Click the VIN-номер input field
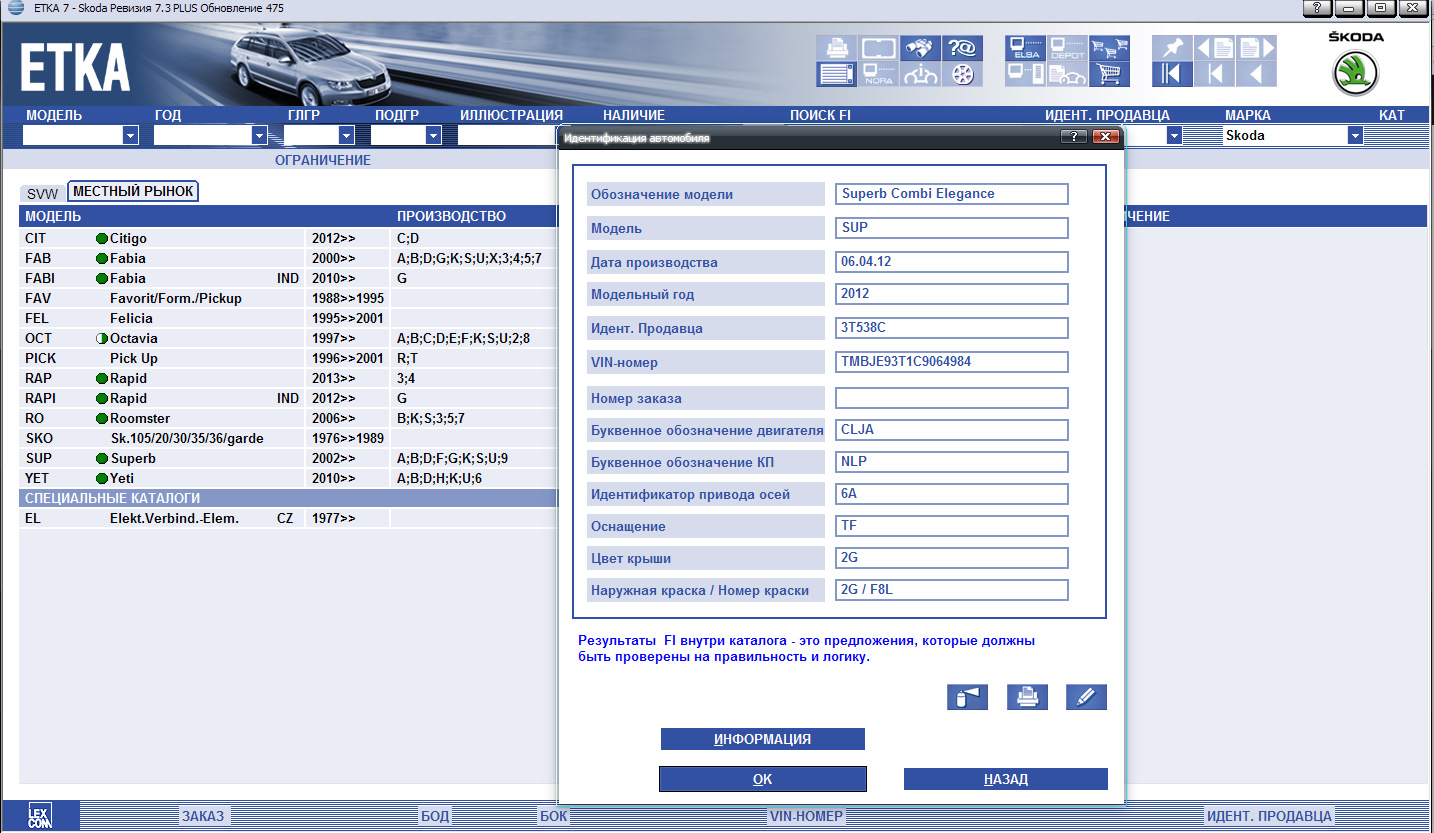The width and height of the screenshot is (1434, 833). (952, 362)
